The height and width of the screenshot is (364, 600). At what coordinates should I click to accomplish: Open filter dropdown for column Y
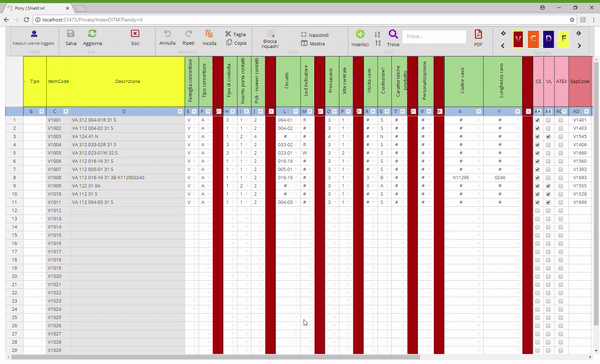(x=517, y=111)
